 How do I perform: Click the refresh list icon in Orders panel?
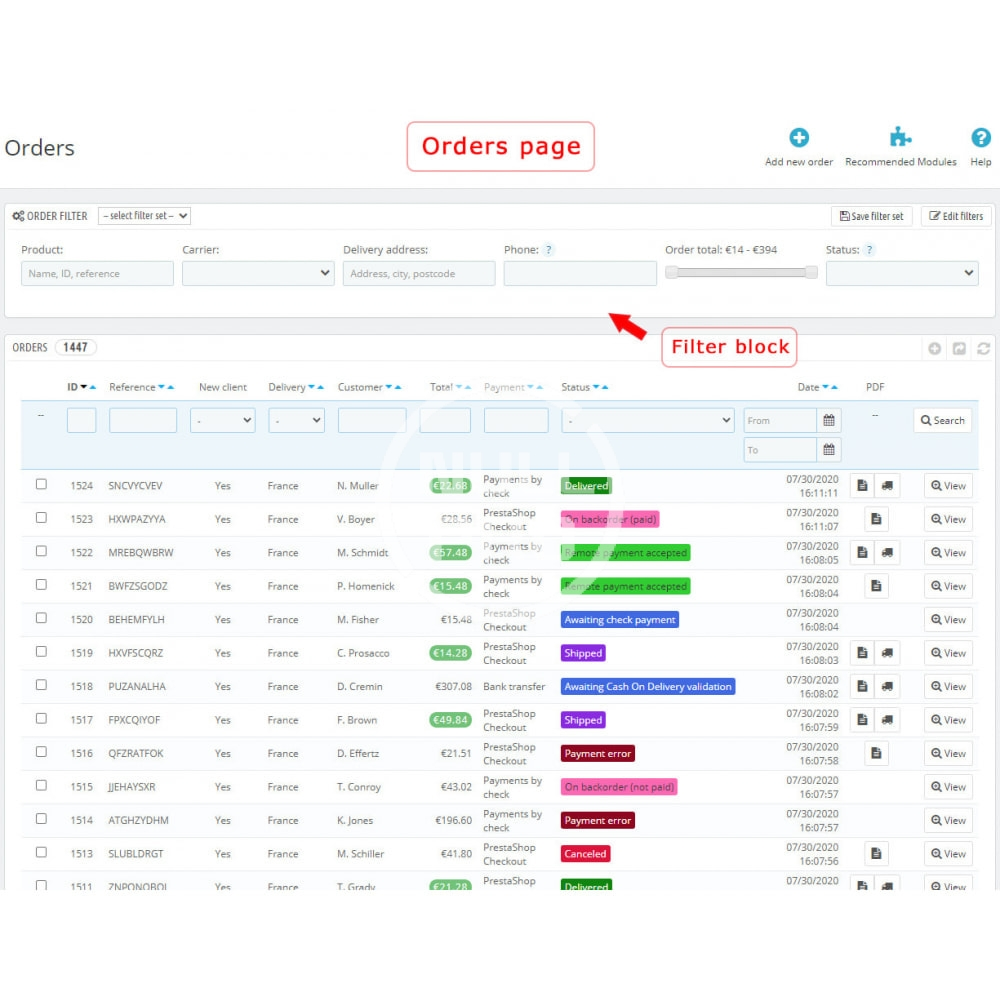(x=983, y=348)
